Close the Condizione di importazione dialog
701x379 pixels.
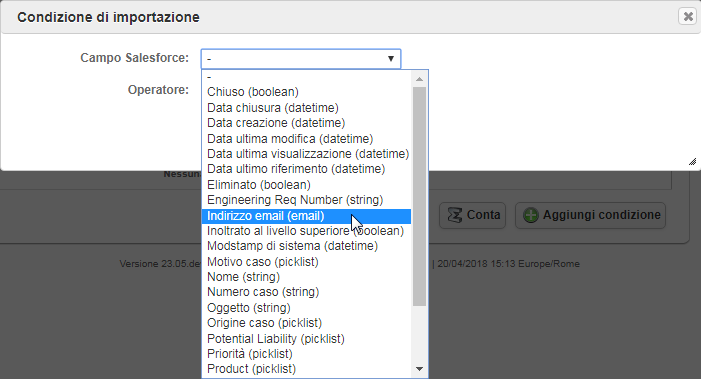click(688, 17)
